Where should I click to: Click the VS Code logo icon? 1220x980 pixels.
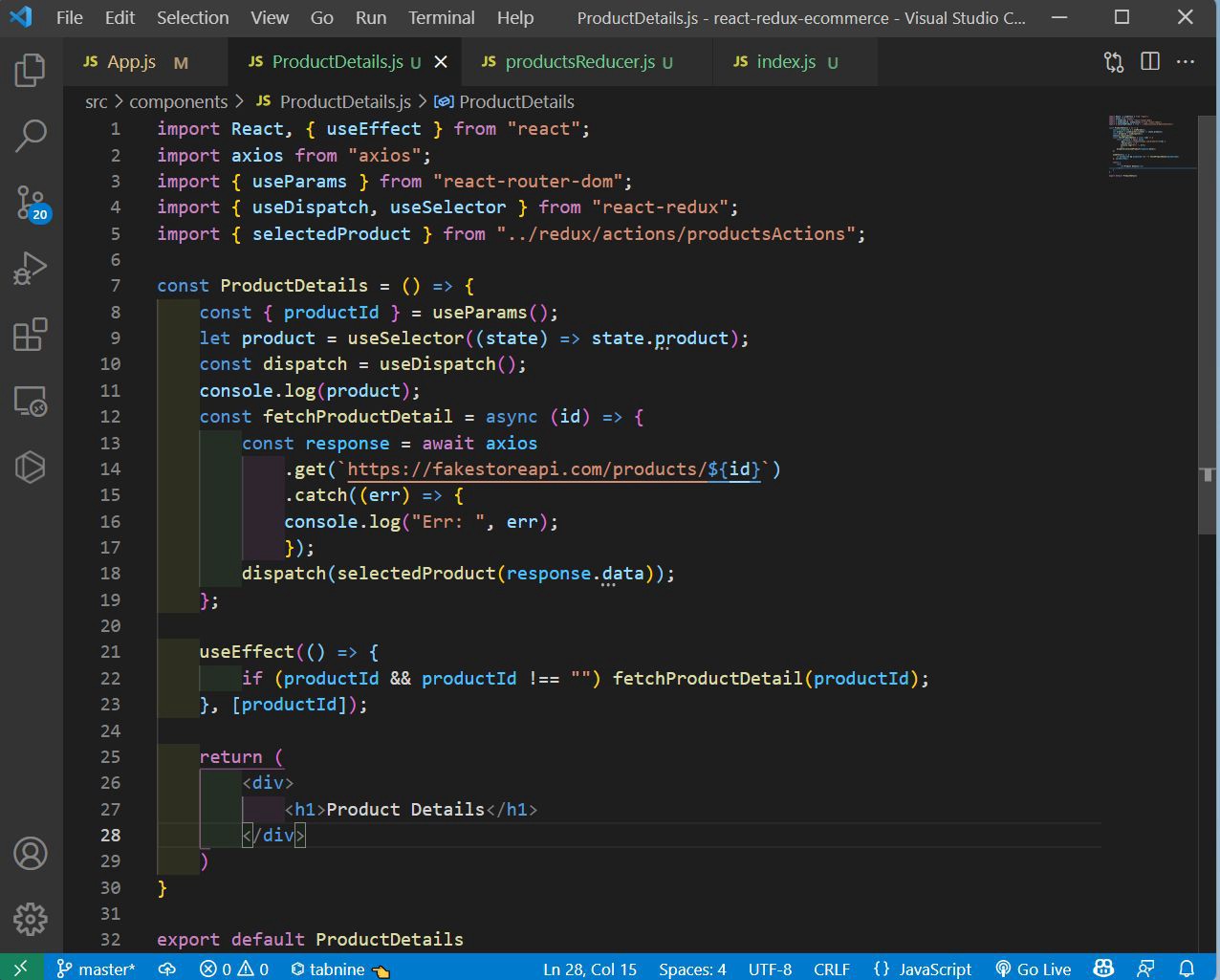point(21,17)
